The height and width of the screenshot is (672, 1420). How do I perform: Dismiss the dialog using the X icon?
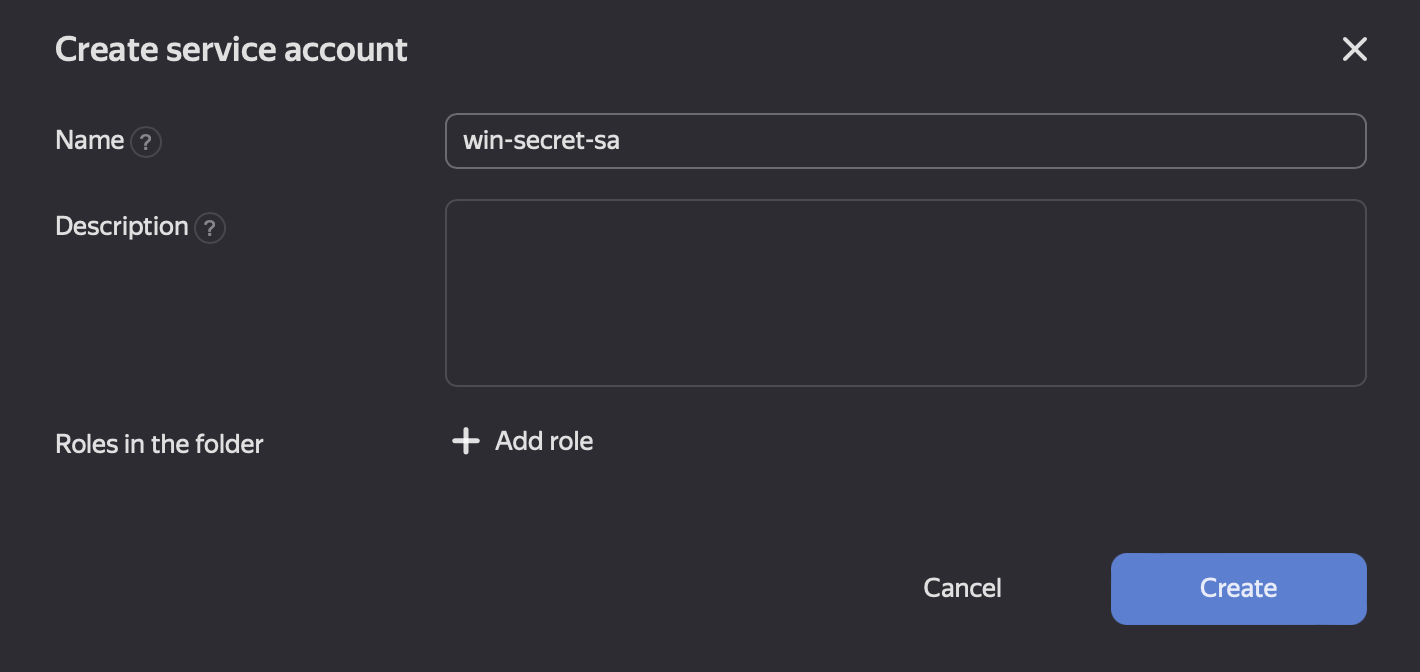point(1354,50)
